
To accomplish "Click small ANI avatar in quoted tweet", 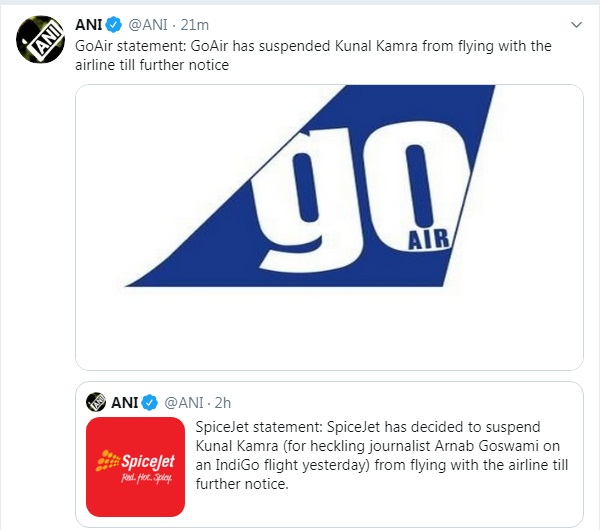I will click(96, 402).
